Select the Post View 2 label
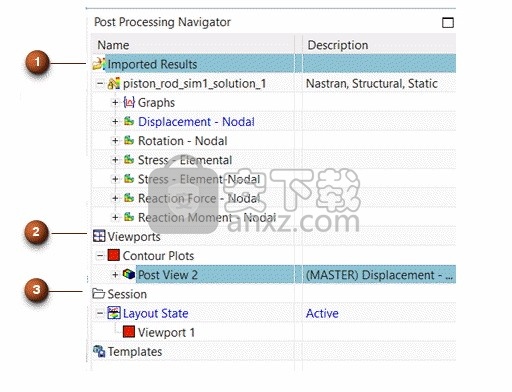Screen dimensions: 512x392 168,275
